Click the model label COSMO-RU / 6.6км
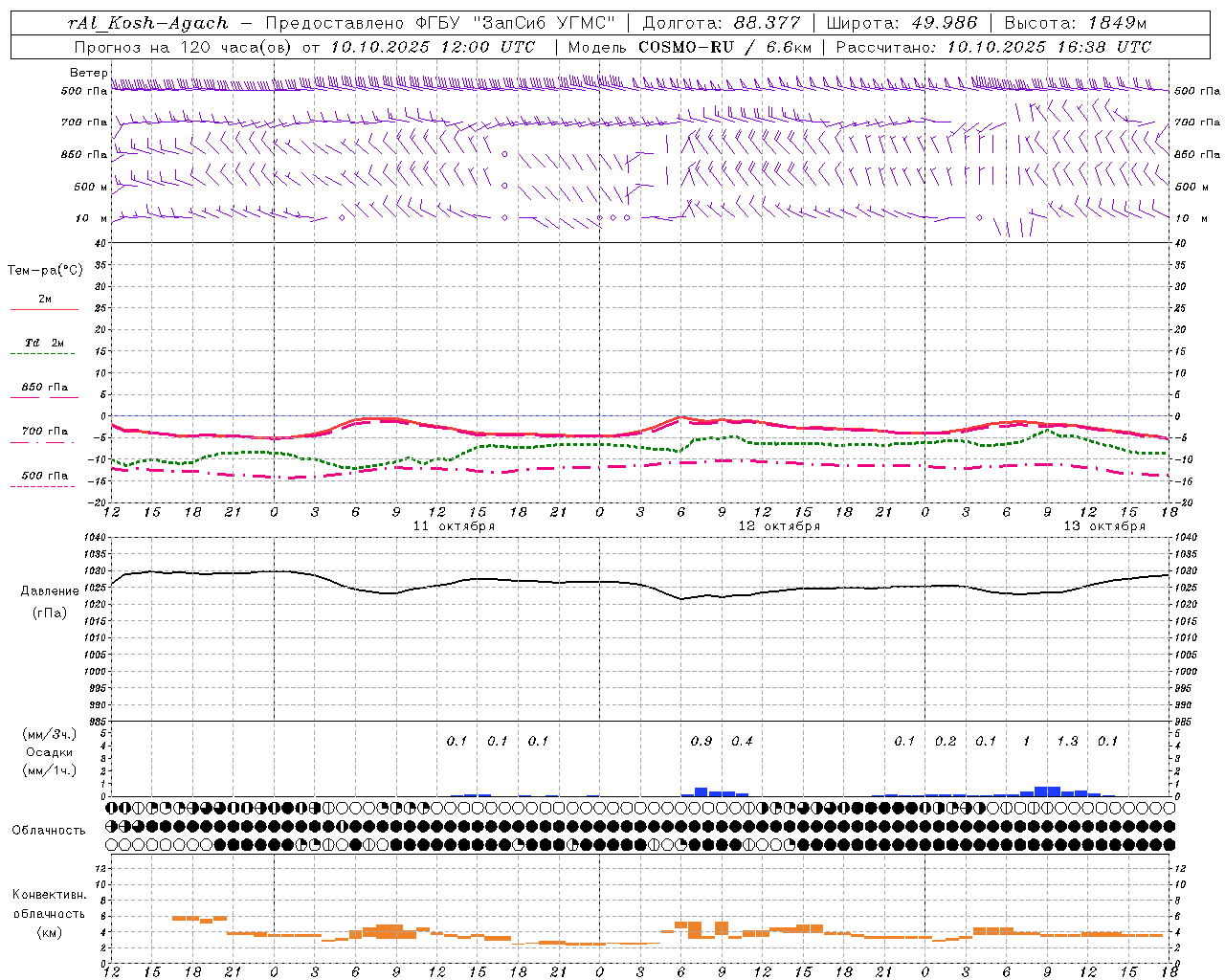Image resolution: width=1225 pixels, height=980 pixels. 725,47
